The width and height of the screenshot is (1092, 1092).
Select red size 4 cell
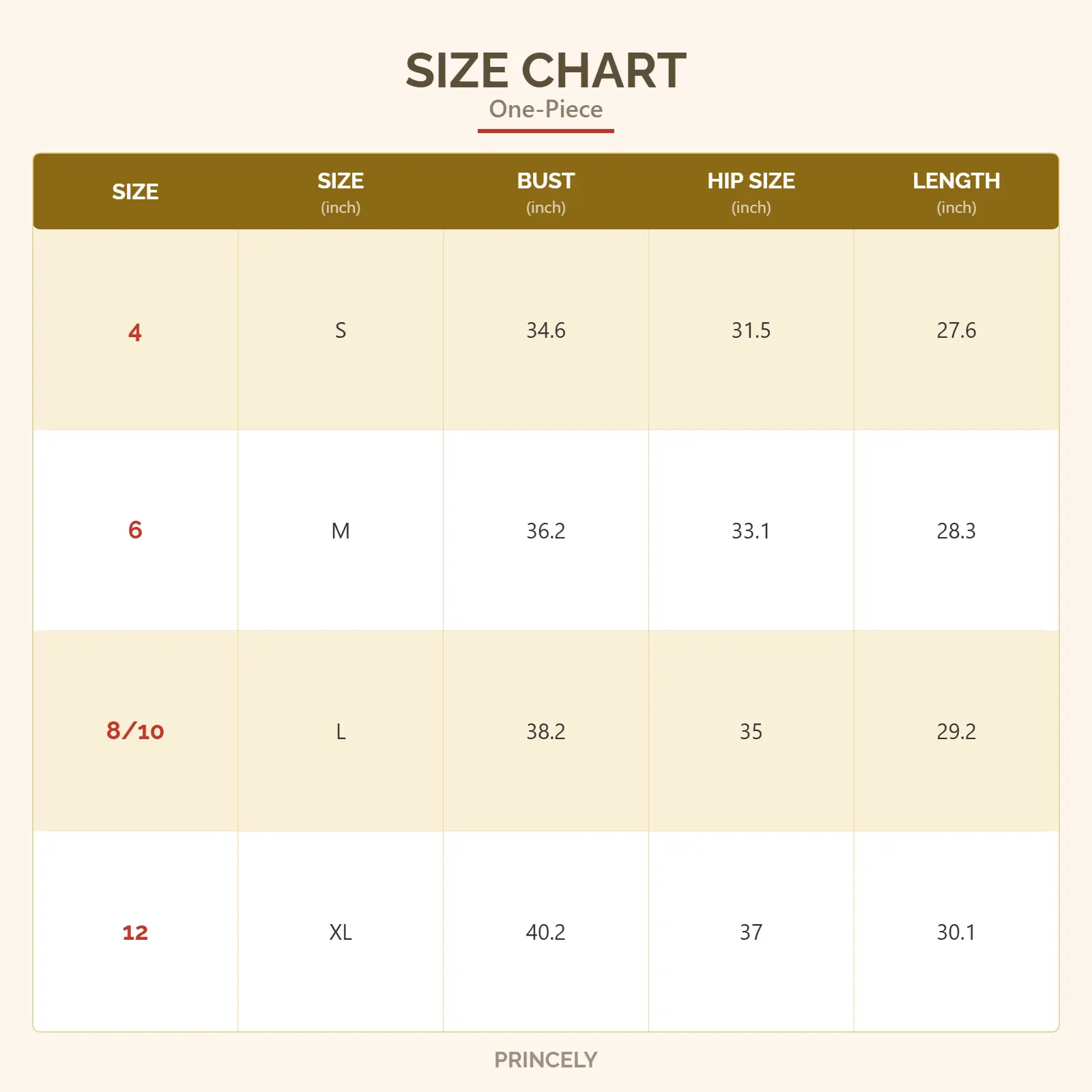(135, 332)
